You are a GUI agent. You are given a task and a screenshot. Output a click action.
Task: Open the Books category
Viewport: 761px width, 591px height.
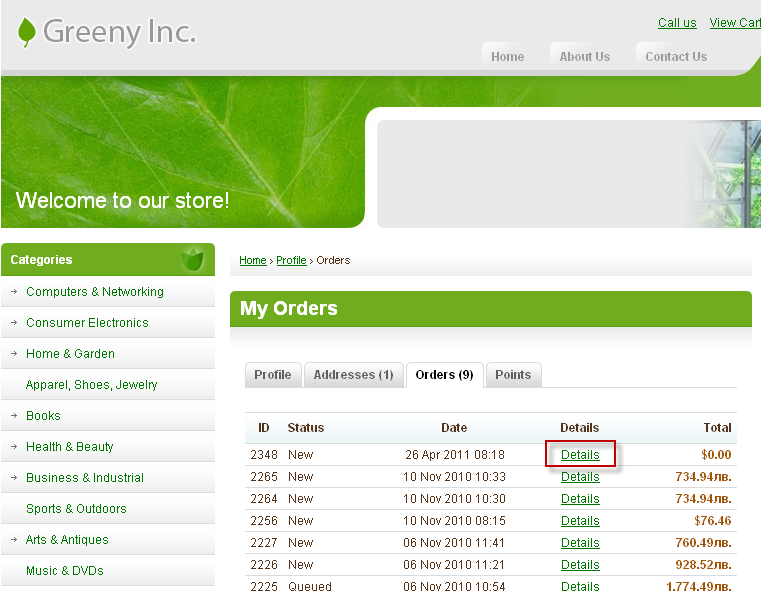point(43,416)
